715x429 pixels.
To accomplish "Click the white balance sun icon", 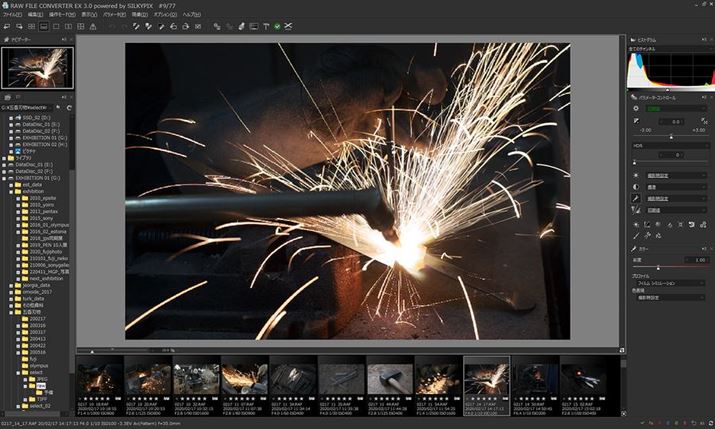I will [636, 176].
